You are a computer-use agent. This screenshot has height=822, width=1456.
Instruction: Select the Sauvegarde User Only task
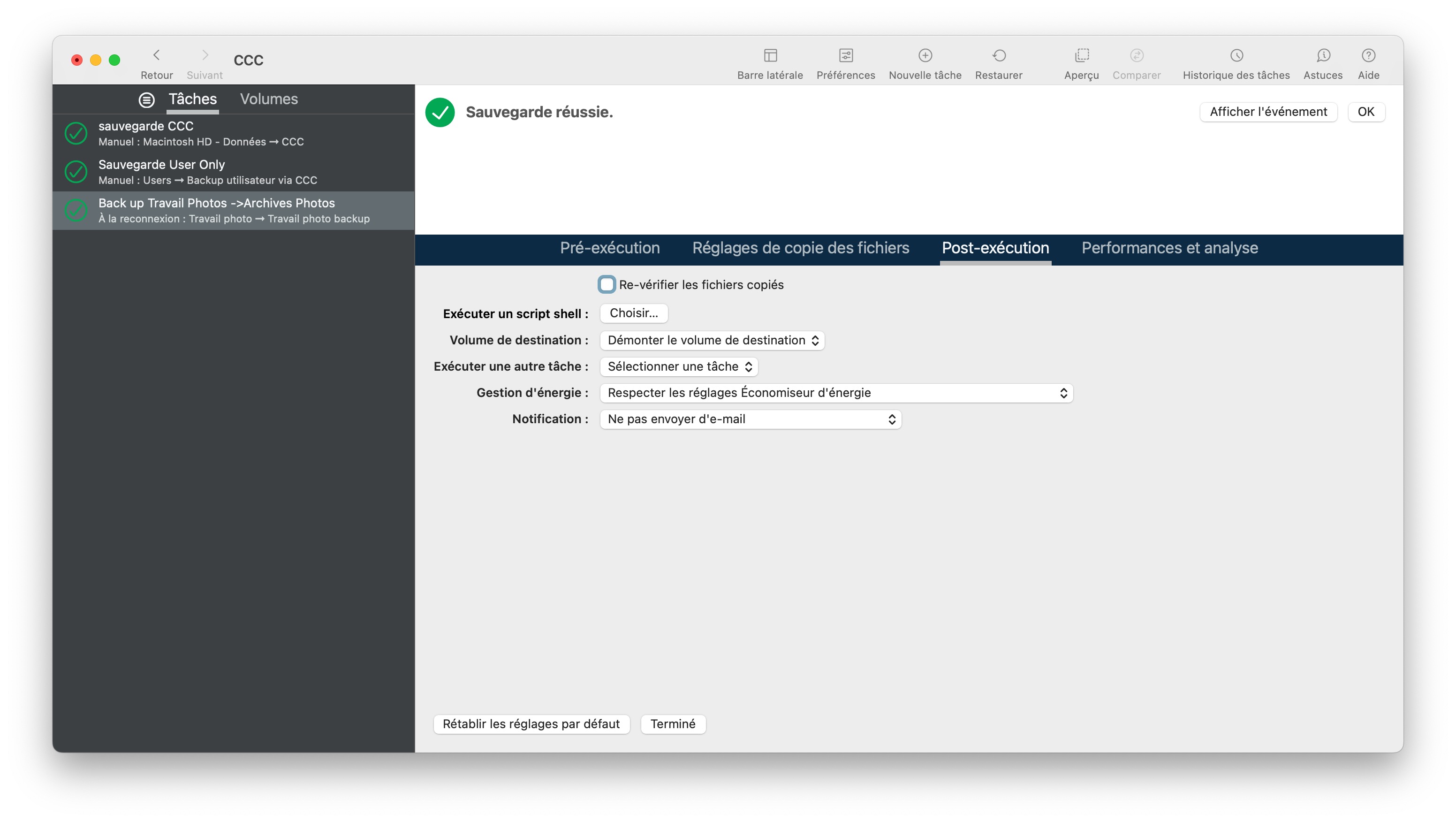(234, 172)
